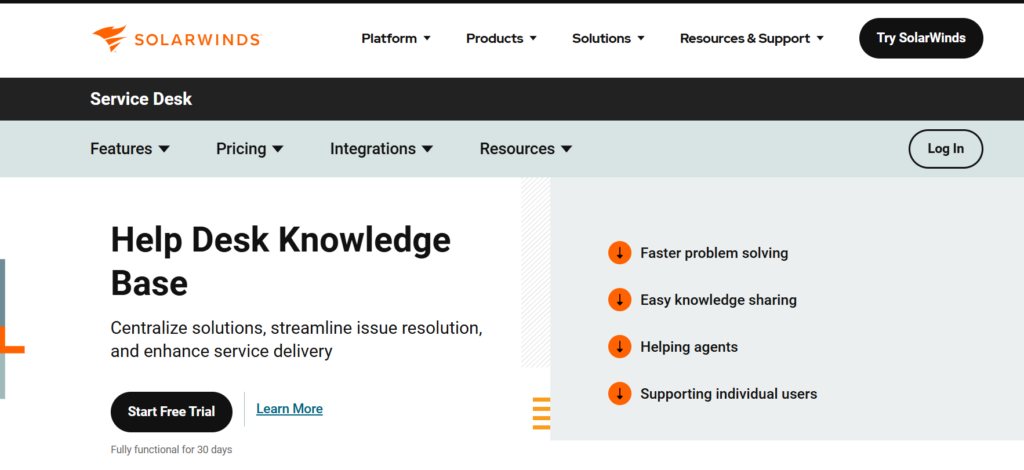
Task: Click the Service Desk heading
Action: click(141, 99)
